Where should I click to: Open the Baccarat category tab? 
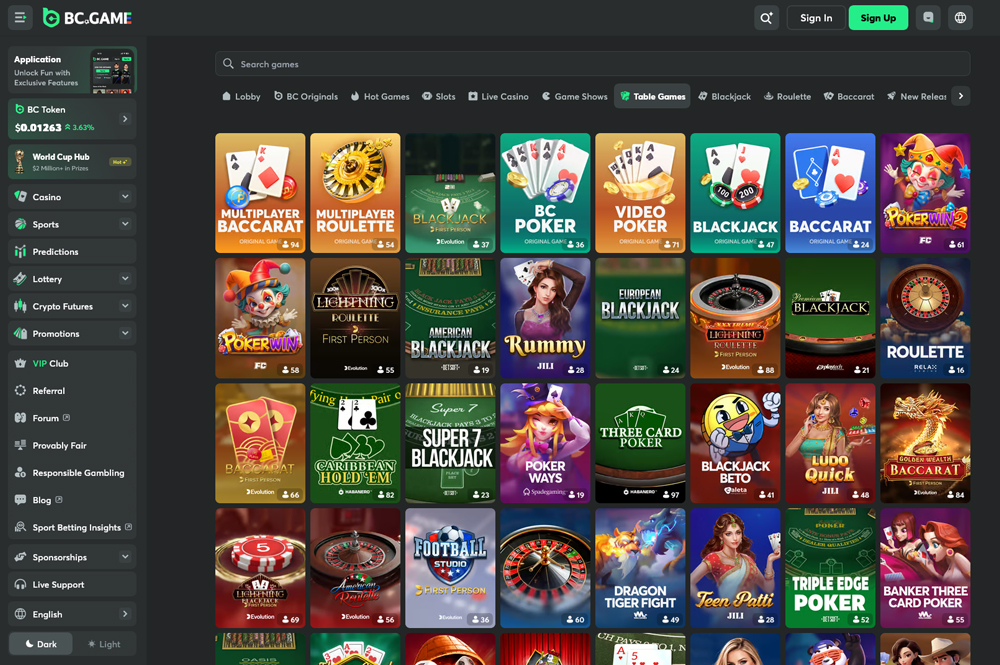pos(849,96)
